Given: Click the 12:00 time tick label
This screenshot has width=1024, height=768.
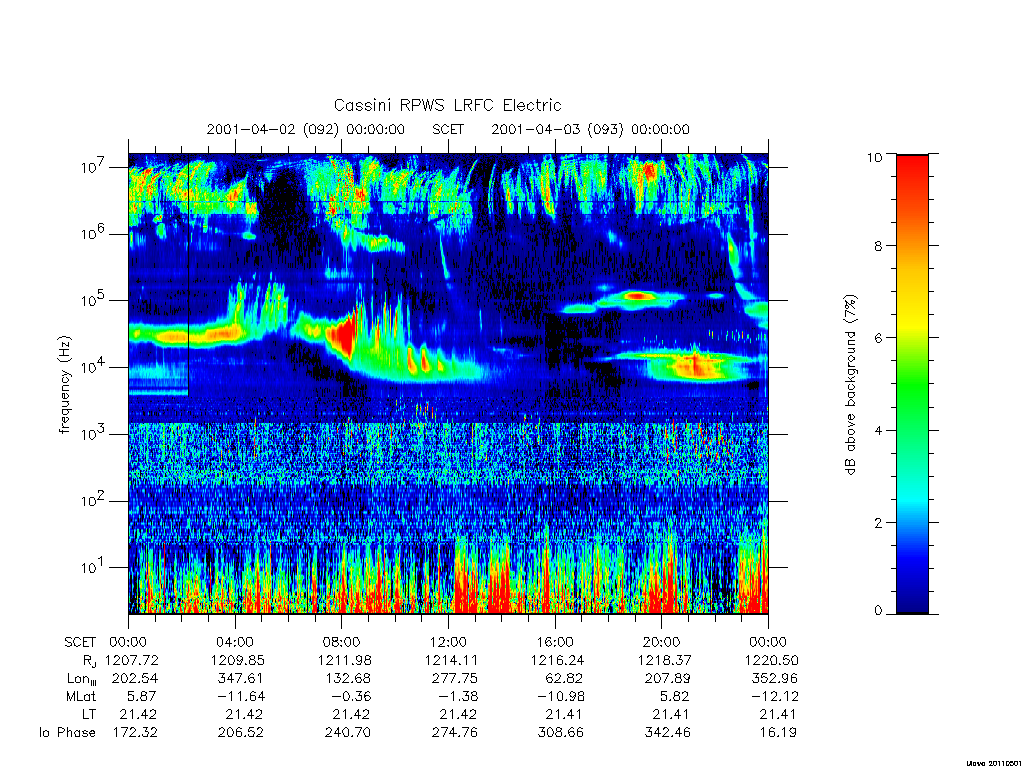Looking at the screenshot, I should coord(448,643).
